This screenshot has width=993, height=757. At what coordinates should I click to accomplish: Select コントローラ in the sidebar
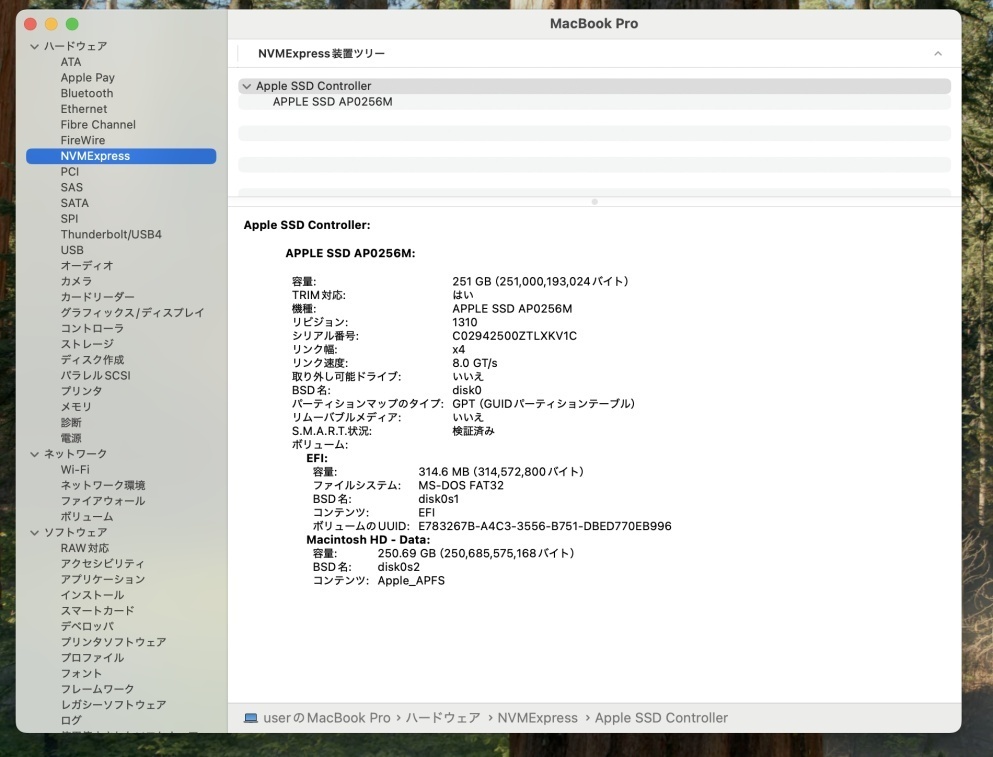(x=92, y=329)
